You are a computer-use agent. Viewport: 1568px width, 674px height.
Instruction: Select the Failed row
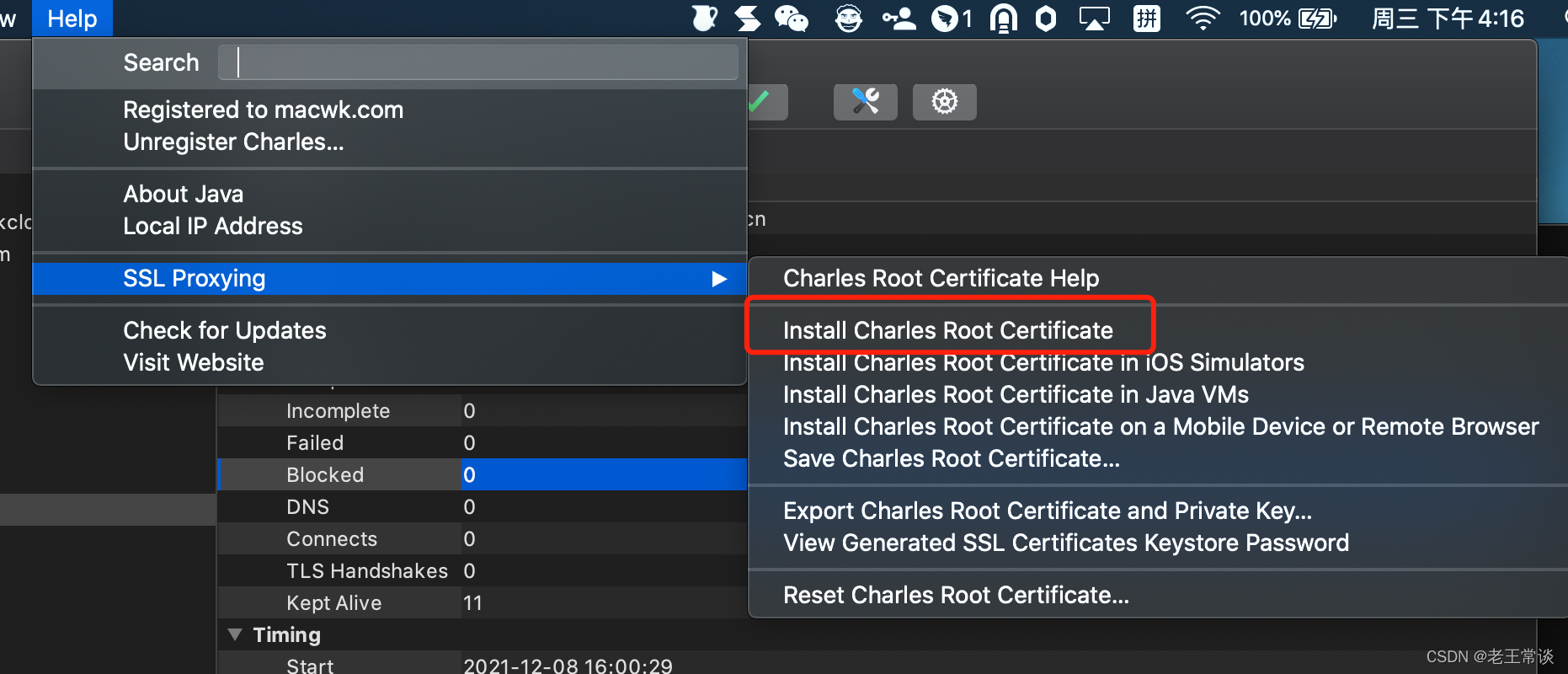point(483,442)
